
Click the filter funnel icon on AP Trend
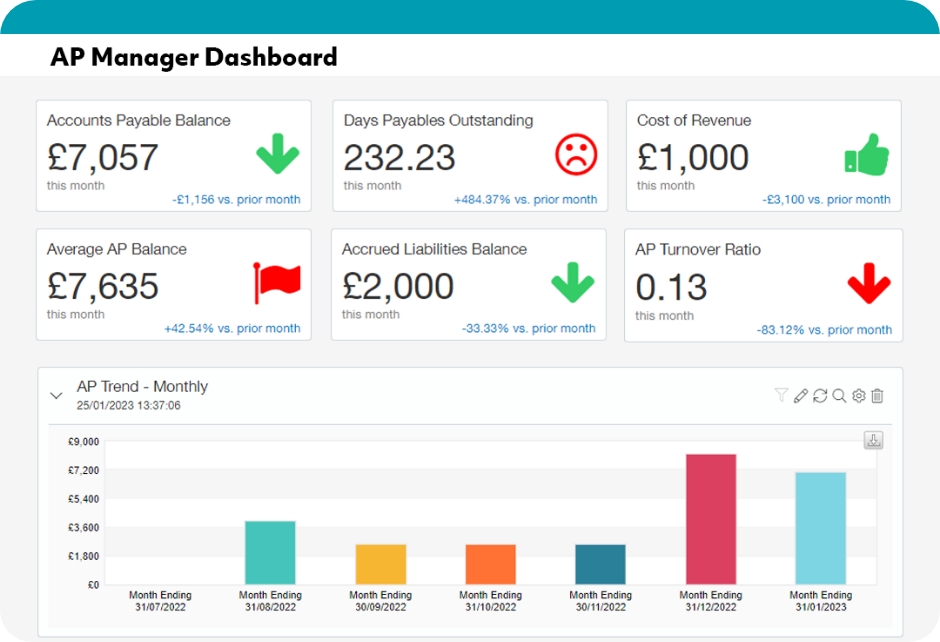pos(781,396)
